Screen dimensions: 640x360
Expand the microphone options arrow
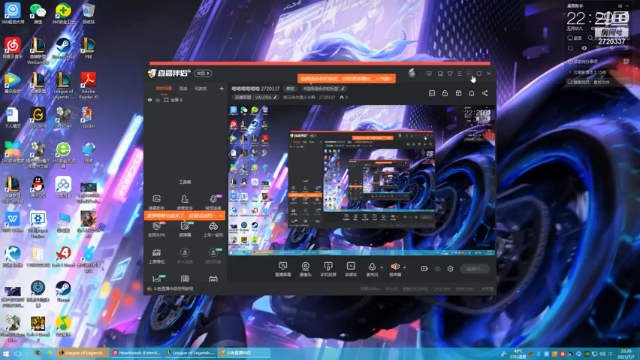[382, 268]
